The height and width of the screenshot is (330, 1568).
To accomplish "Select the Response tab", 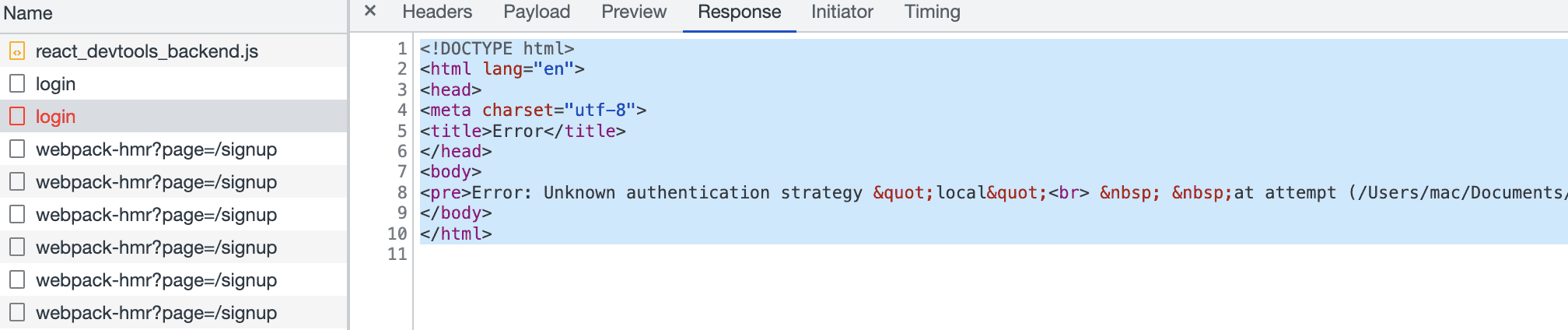I will point(739,12).
